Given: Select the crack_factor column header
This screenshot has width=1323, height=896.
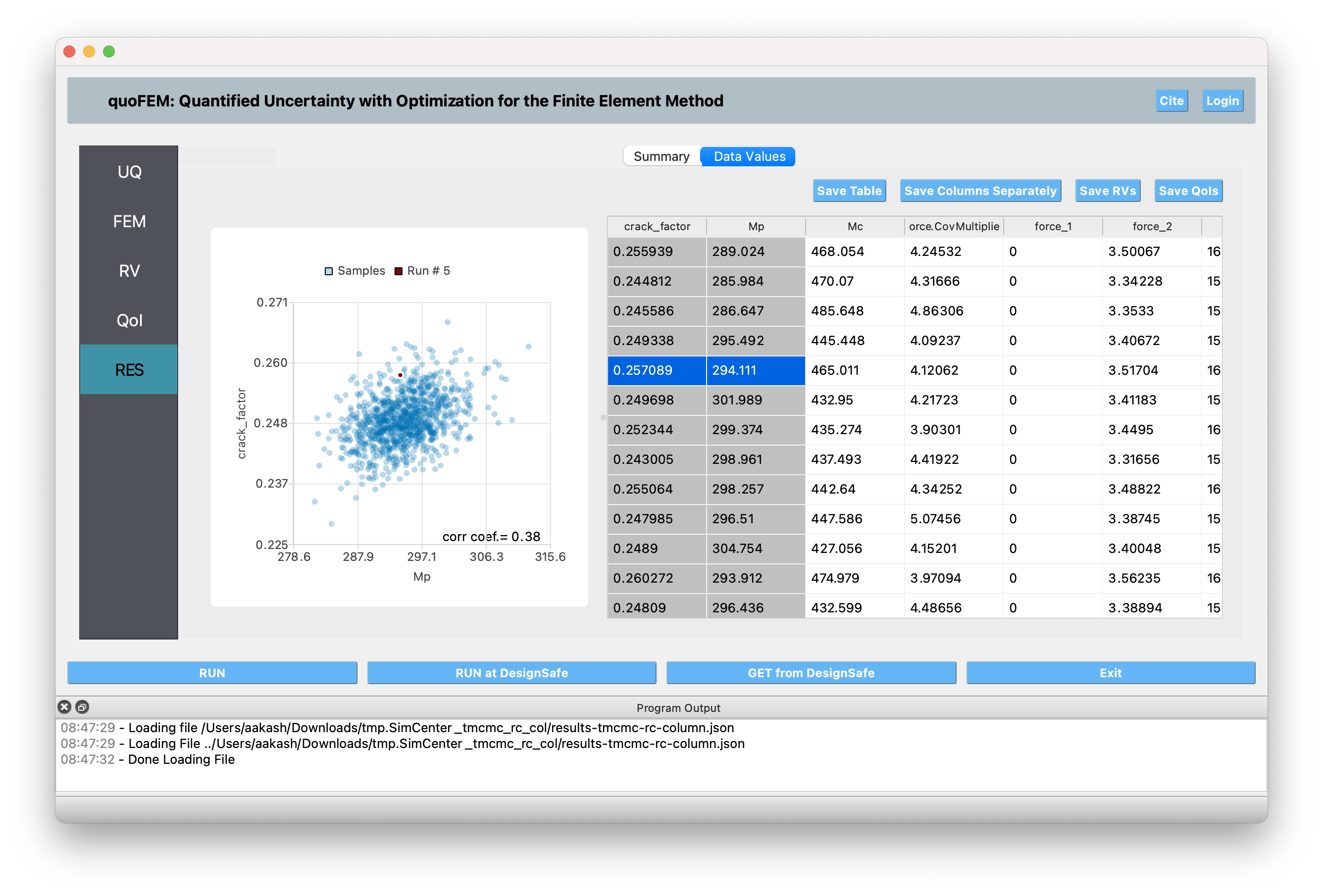Looking at the screenshot, I should pyautogui.click(x=657, y=227).
